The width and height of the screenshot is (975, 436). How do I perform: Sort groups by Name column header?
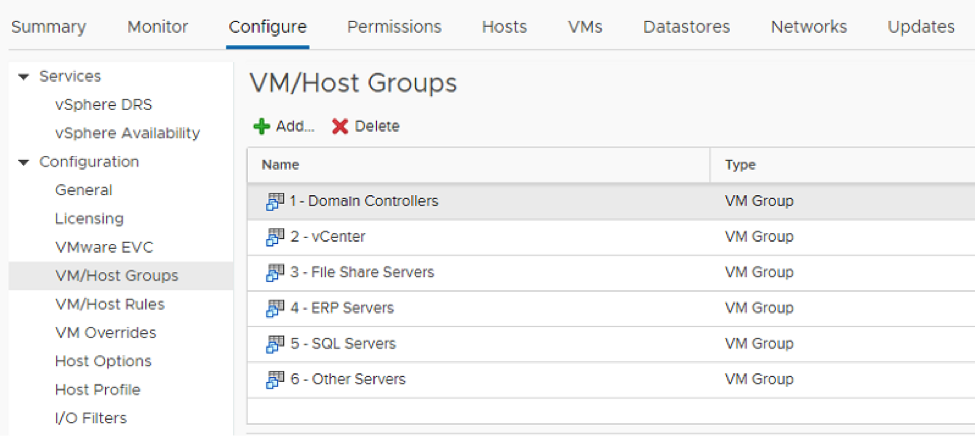coord(280,165)
